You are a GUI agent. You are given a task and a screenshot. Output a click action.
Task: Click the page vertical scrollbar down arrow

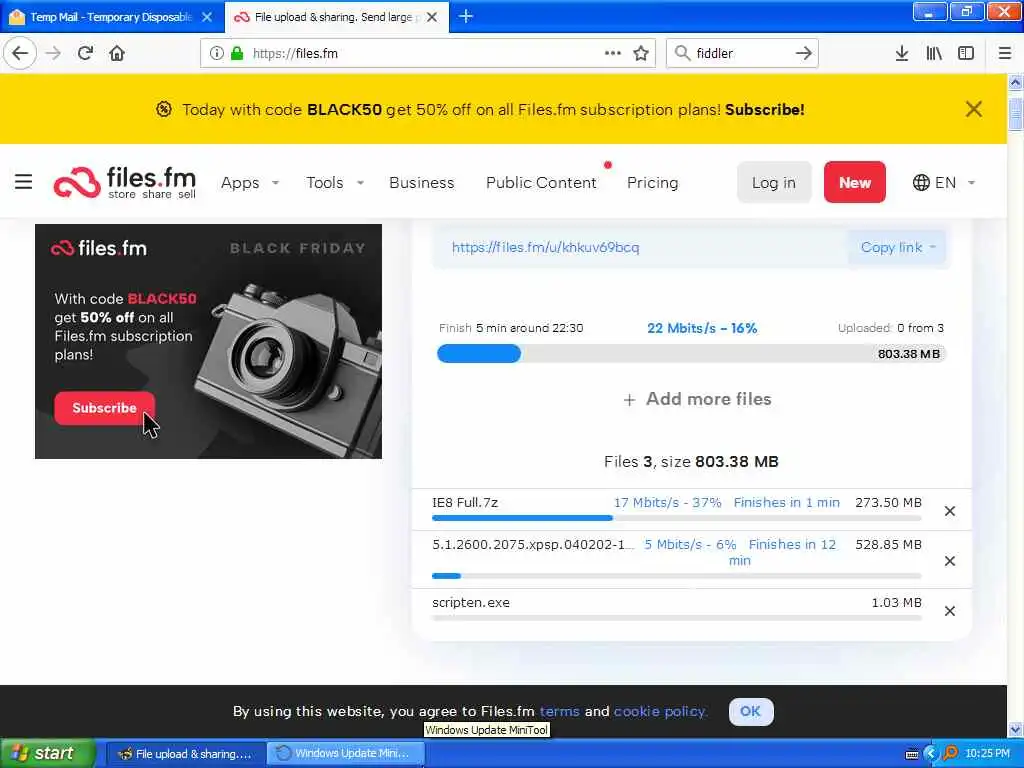[x=1015, y=729]
